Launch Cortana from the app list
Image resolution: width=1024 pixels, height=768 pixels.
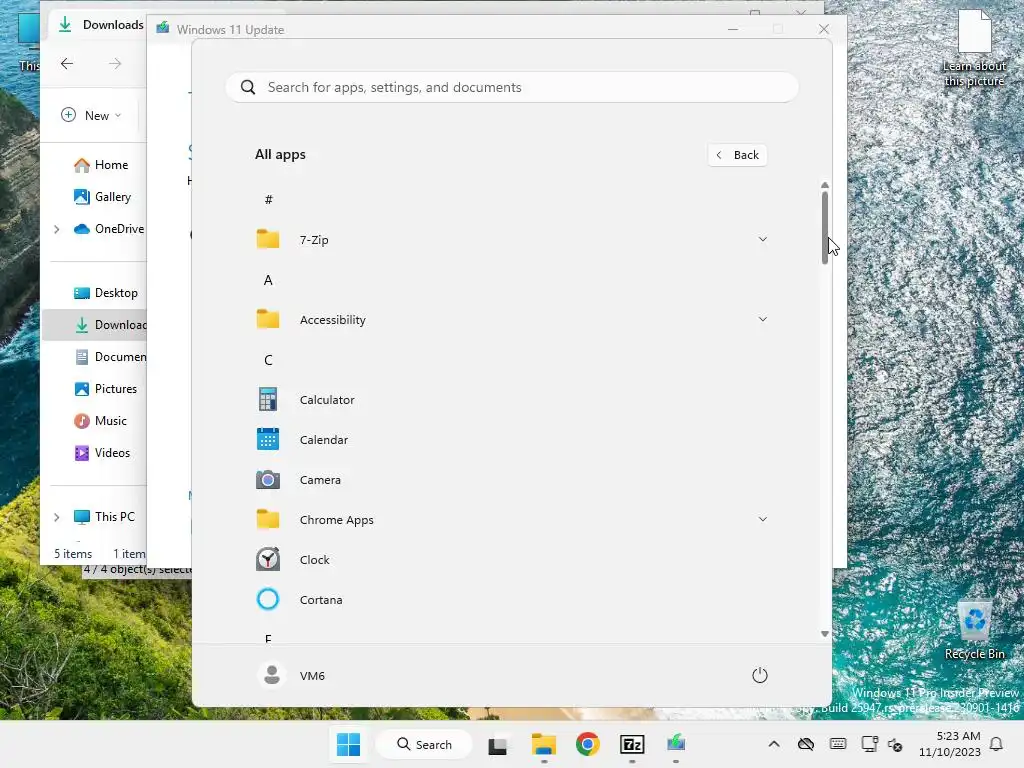(x=511, y=600)
